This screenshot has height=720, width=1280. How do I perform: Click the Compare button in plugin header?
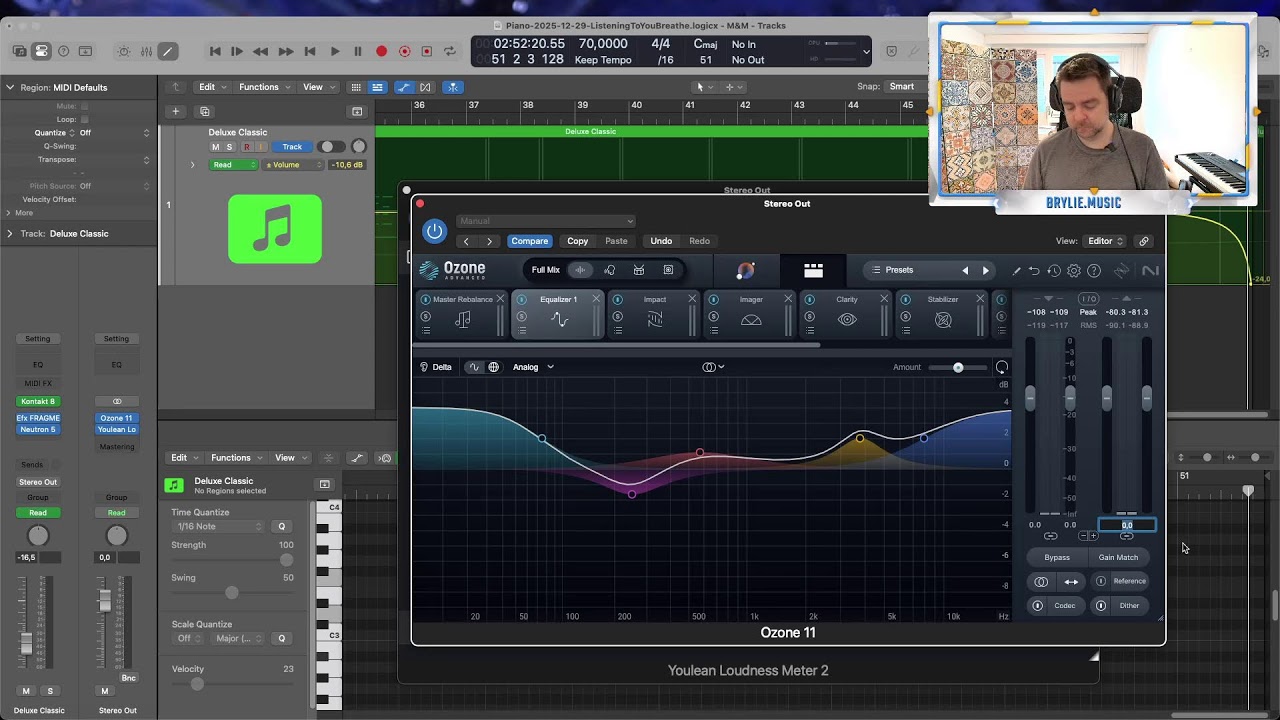point(529,241)
